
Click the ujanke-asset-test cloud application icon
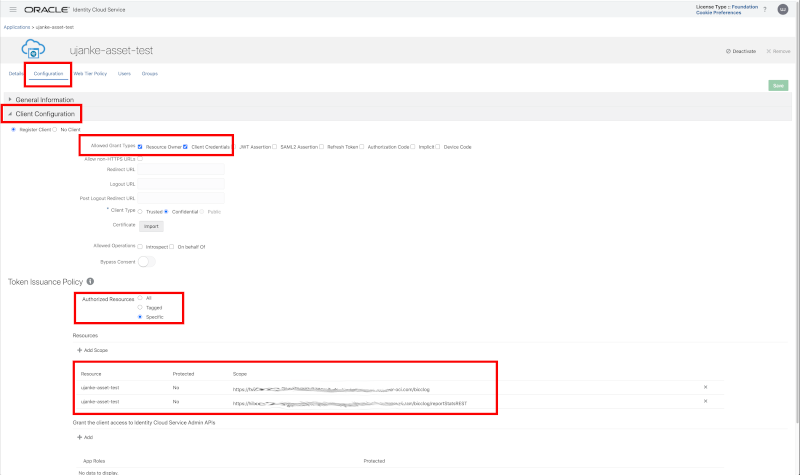(x=33, y=49)
